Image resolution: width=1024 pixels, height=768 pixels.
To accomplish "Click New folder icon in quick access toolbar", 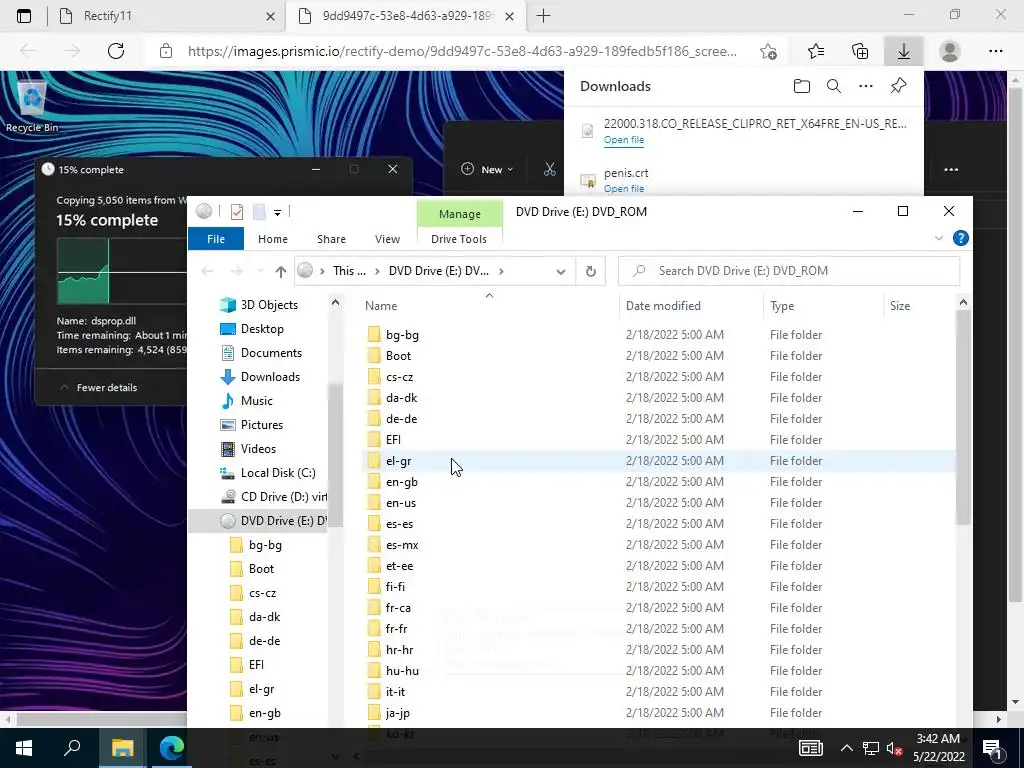I will tap(259, 212).
